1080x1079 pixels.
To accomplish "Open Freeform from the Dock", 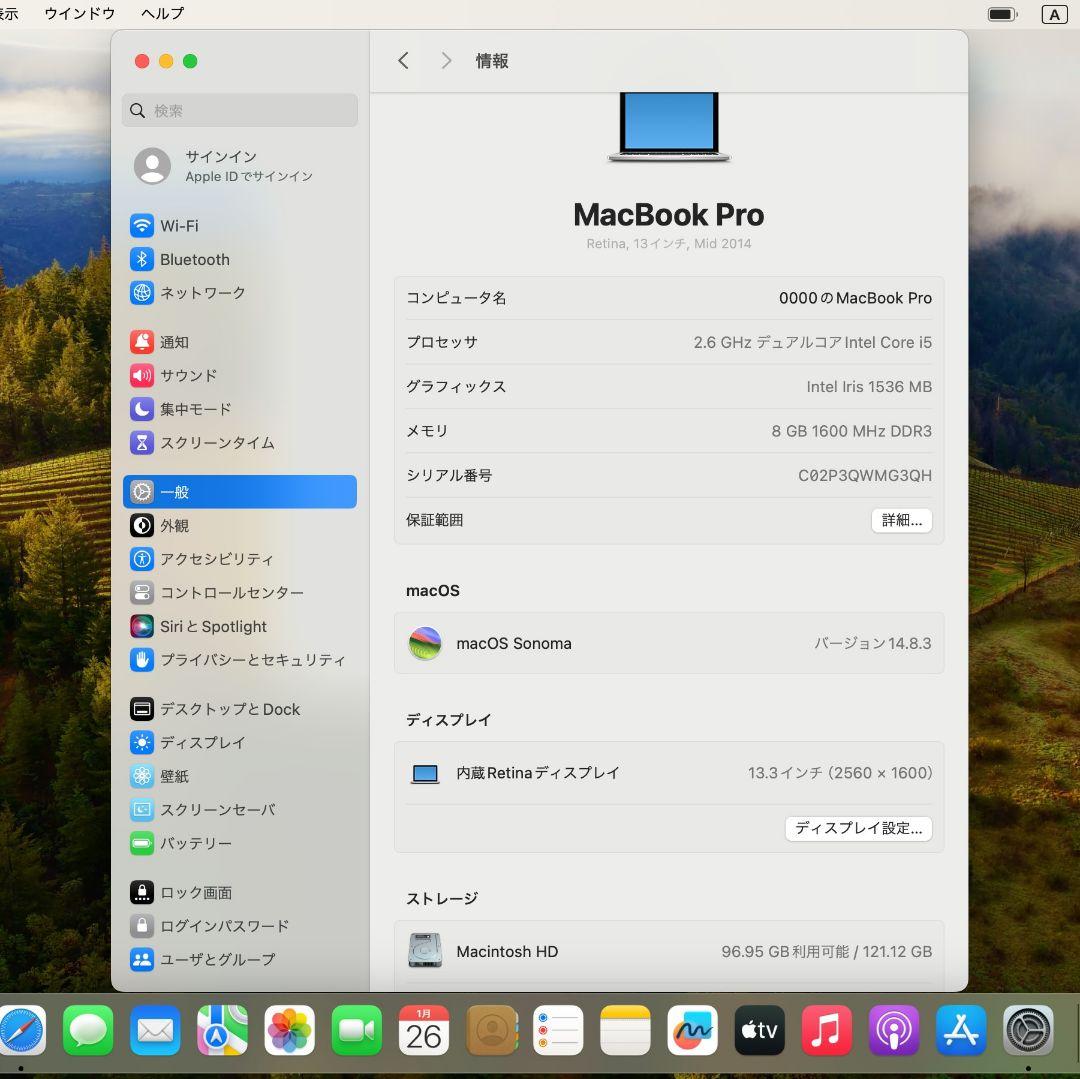I will pos(692,1030).
